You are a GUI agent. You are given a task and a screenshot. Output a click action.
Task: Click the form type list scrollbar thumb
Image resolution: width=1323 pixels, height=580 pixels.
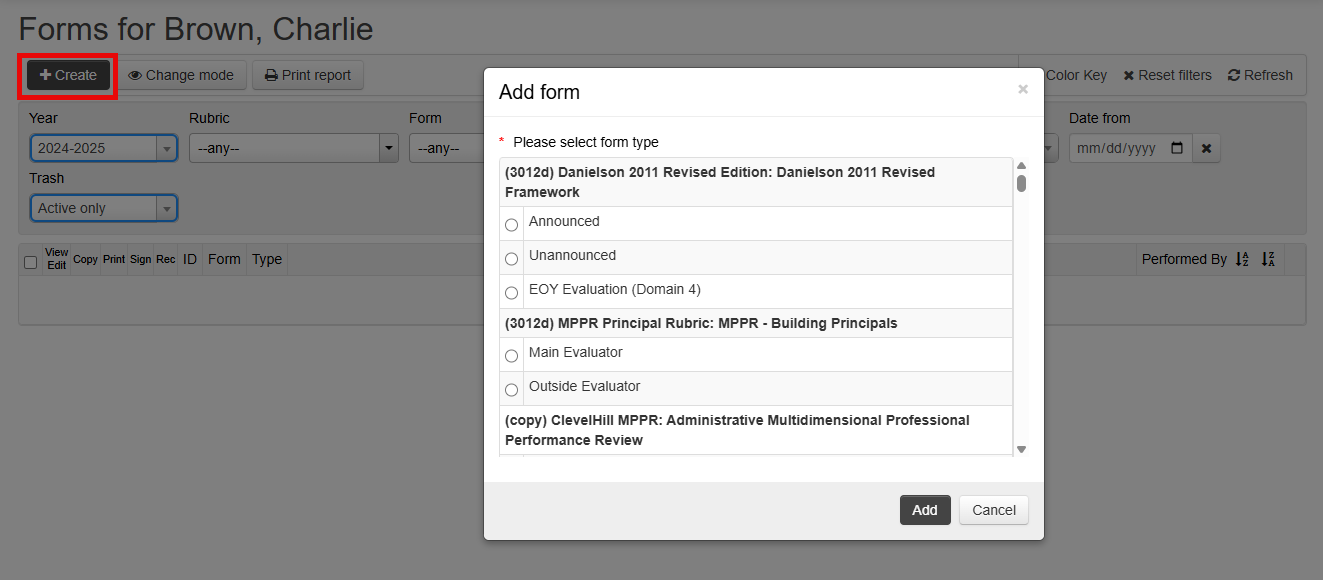(x=1021, y=183)
